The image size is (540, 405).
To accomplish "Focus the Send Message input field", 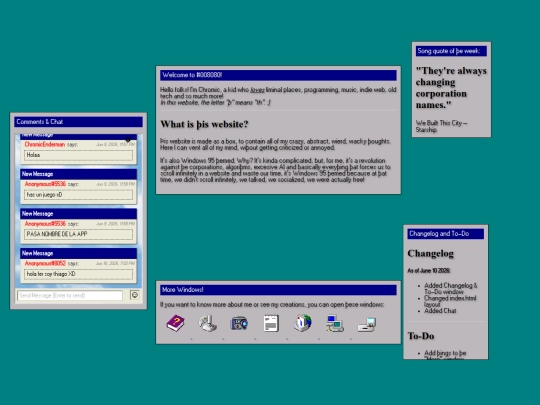I will 70,295.
